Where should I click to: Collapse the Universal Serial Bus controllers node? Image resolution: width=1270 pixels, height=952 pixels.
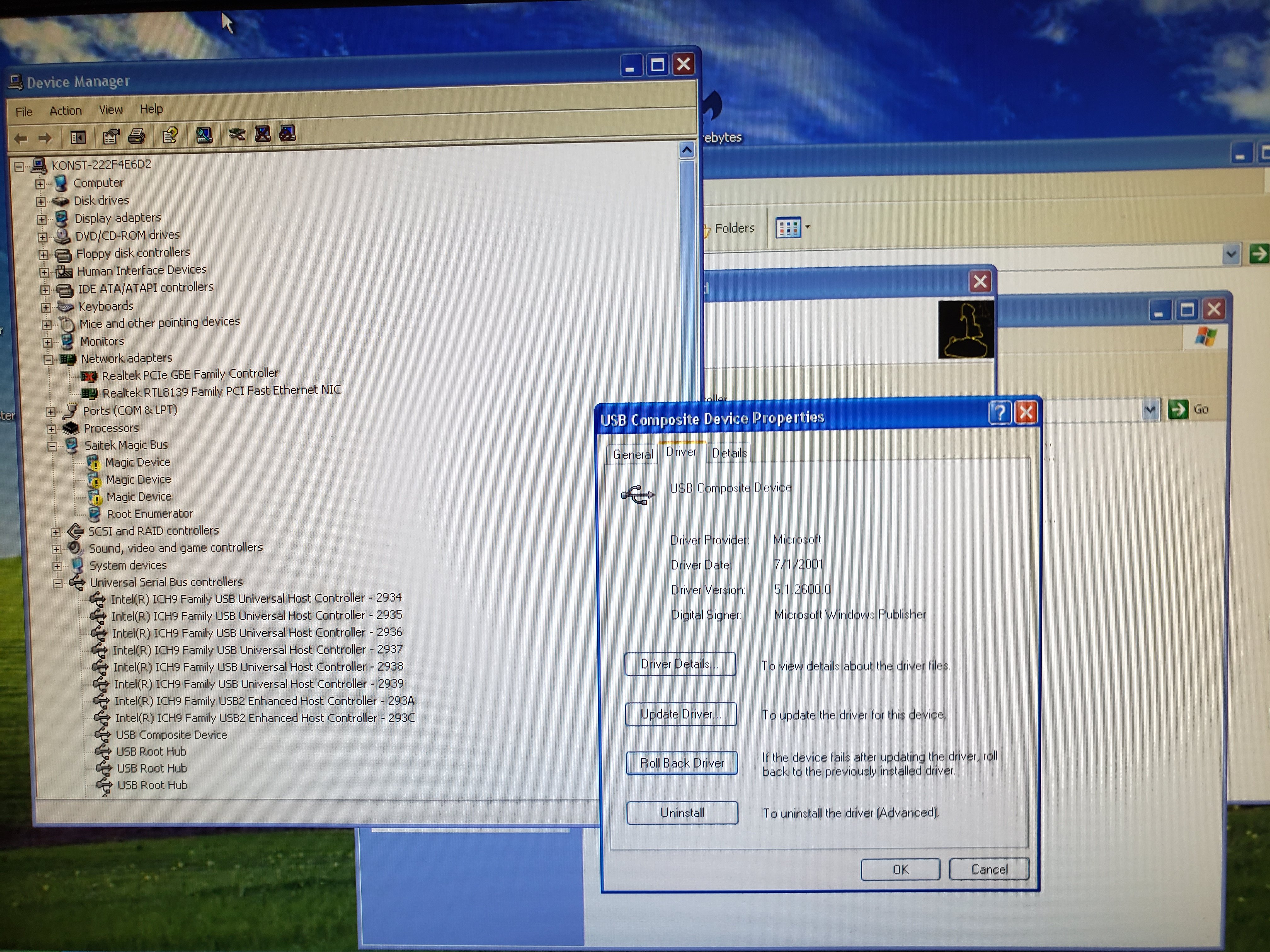[x=57, y=584]
